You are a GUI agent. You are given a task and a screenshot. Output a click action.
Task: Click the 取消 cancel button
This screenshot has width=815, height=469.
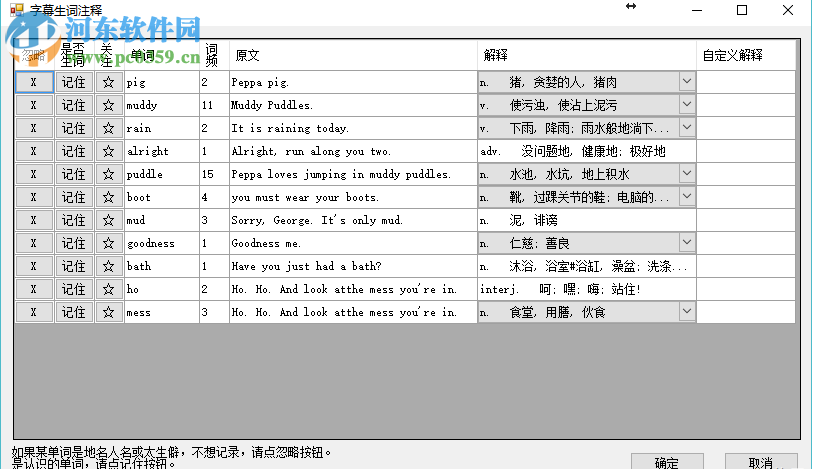(761, 462)
